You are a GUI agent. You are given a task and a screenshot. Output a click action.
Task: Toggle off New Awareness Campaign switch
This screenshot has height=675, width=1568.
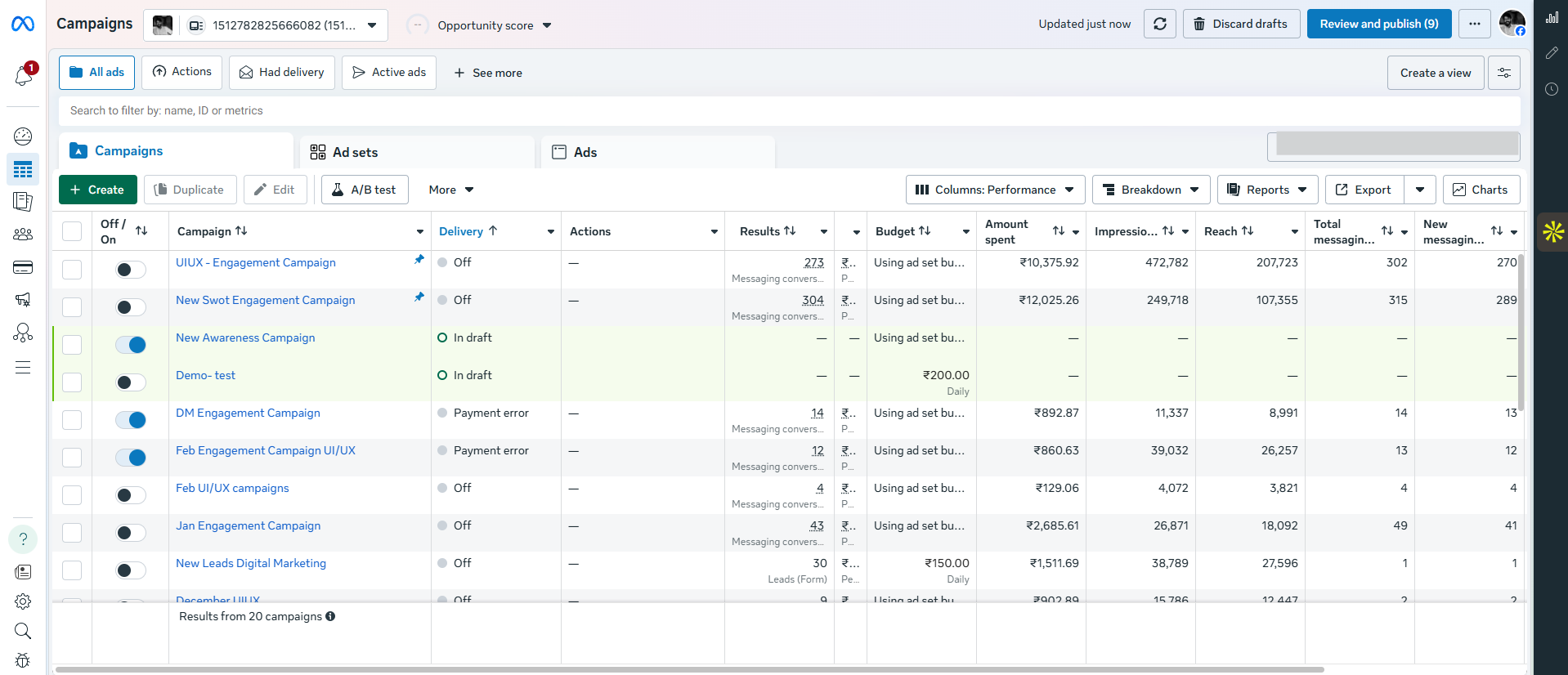pyautogui.click(x=131, y=345)
